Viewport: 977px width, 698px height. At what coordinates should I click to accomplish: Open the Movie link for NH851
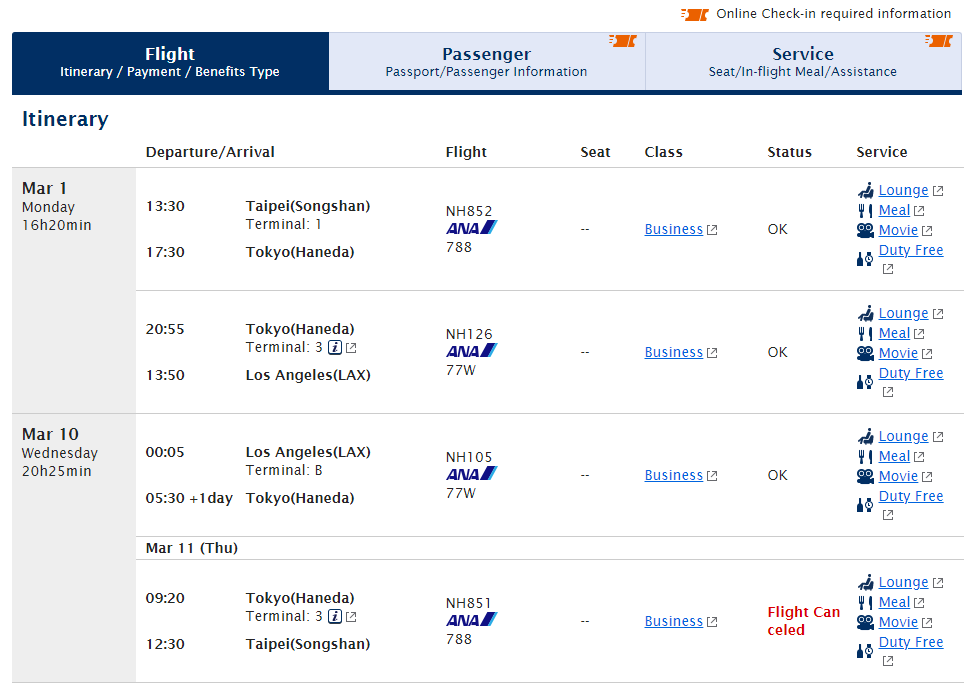point(898,622)
